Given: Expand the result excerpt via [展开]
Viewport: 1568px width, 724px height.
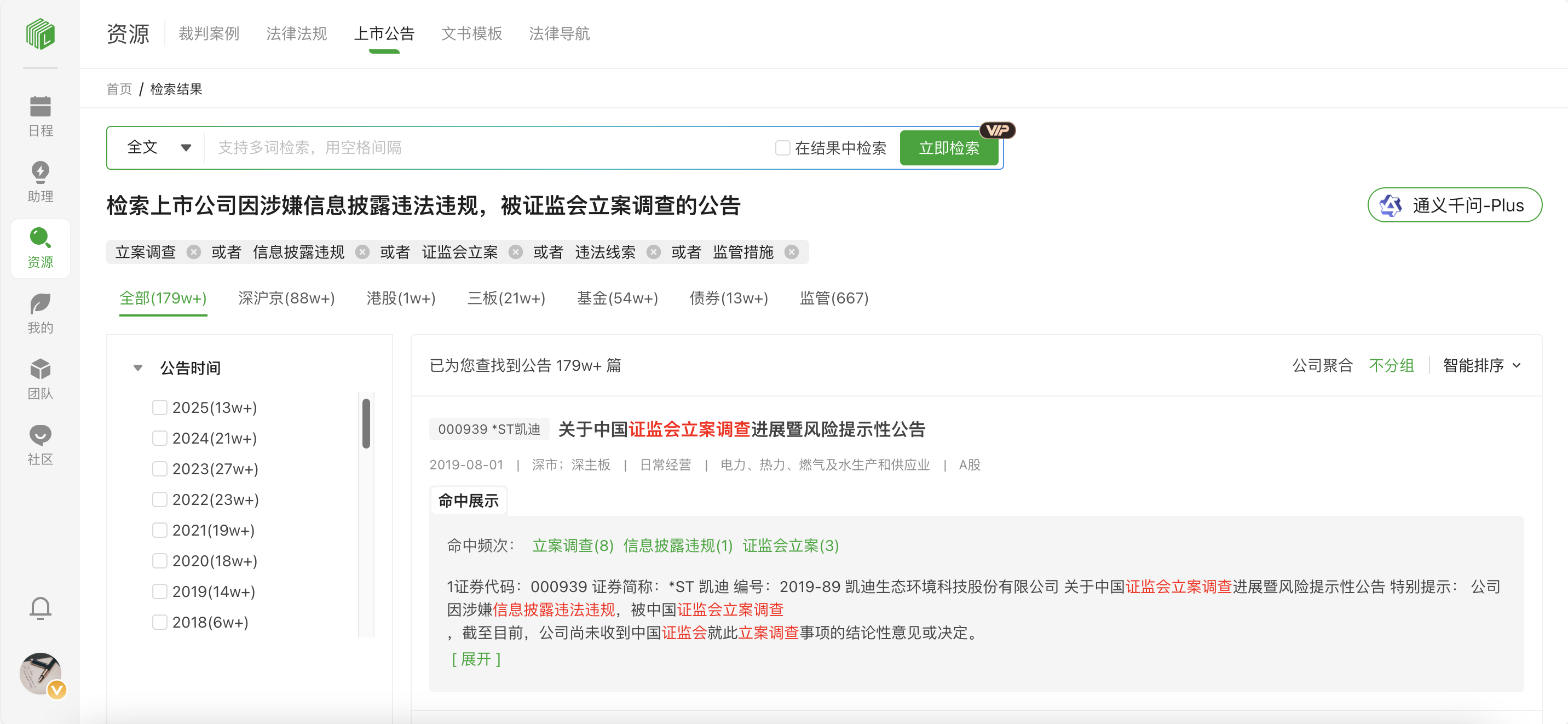Looking at the screenshot, I should [476, 659].
